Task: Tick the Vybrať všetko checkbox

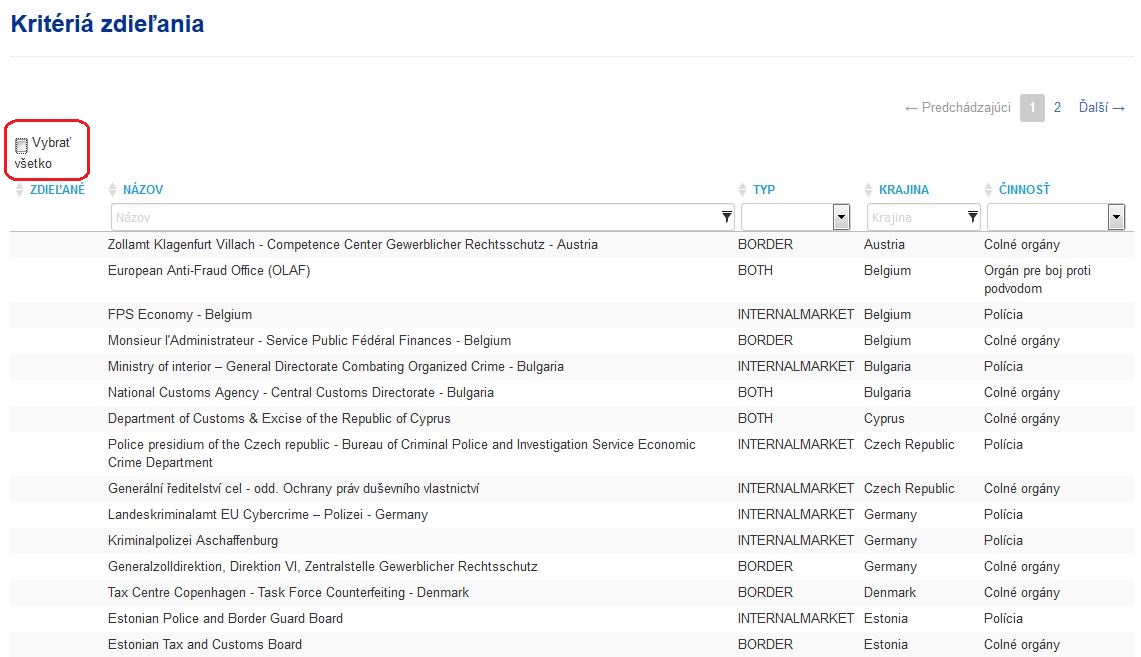Action: point(21,146)
